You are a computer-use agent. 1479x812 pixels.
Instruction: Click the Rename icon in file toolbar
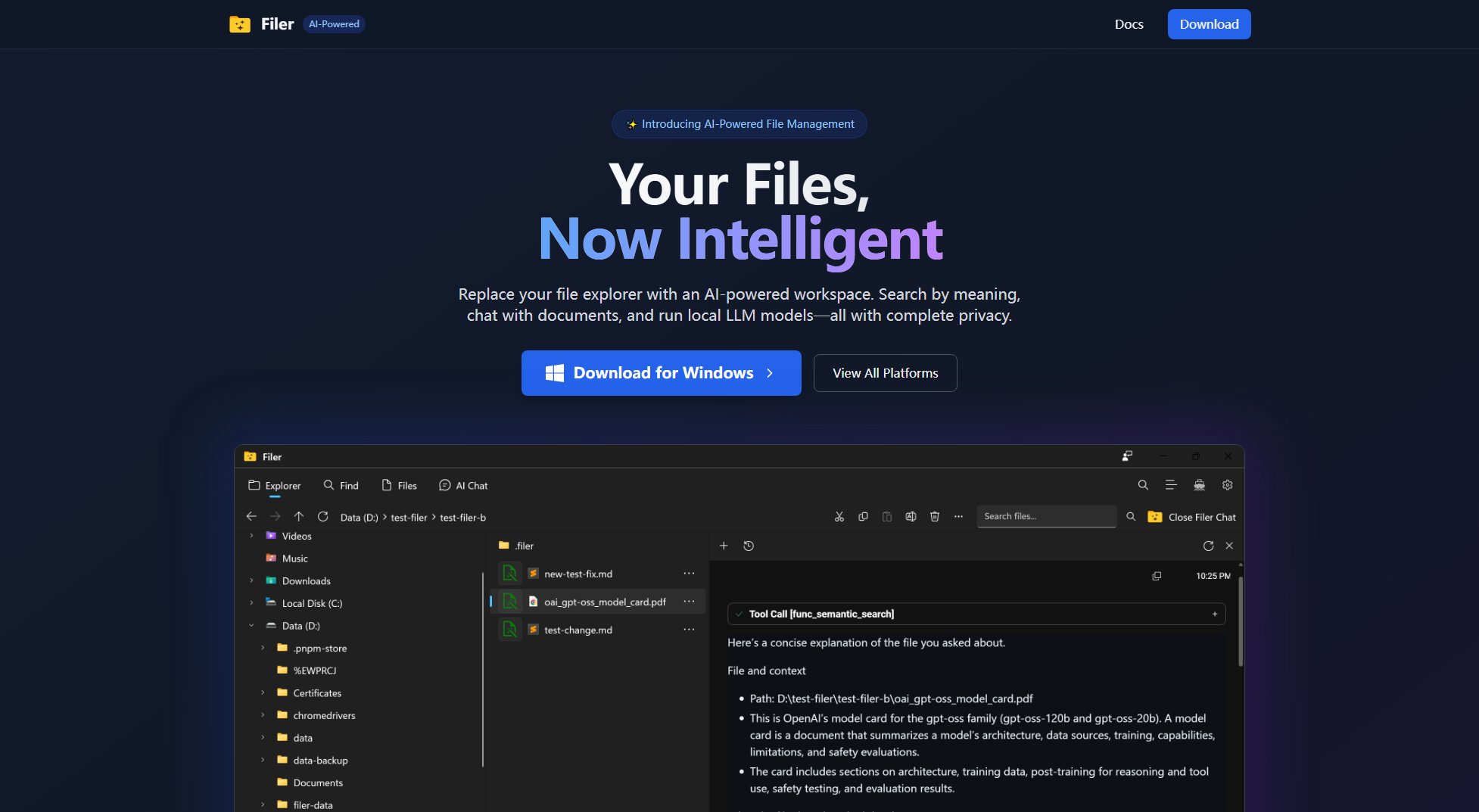[x=911, y=516]
